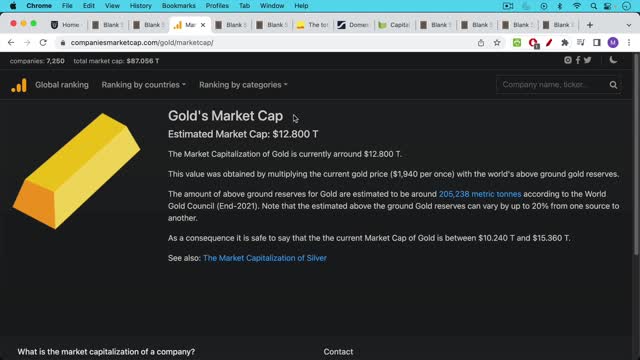Click the companies: 7,250 text
The image size is (640, 360).
pyautogui.click(x=37, y=61)
